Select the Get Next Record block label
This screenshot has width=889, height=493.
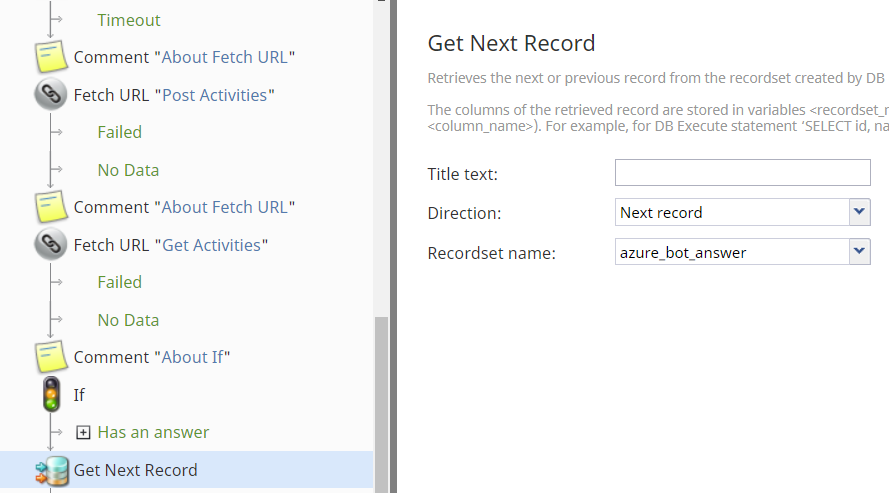point(136,470)
